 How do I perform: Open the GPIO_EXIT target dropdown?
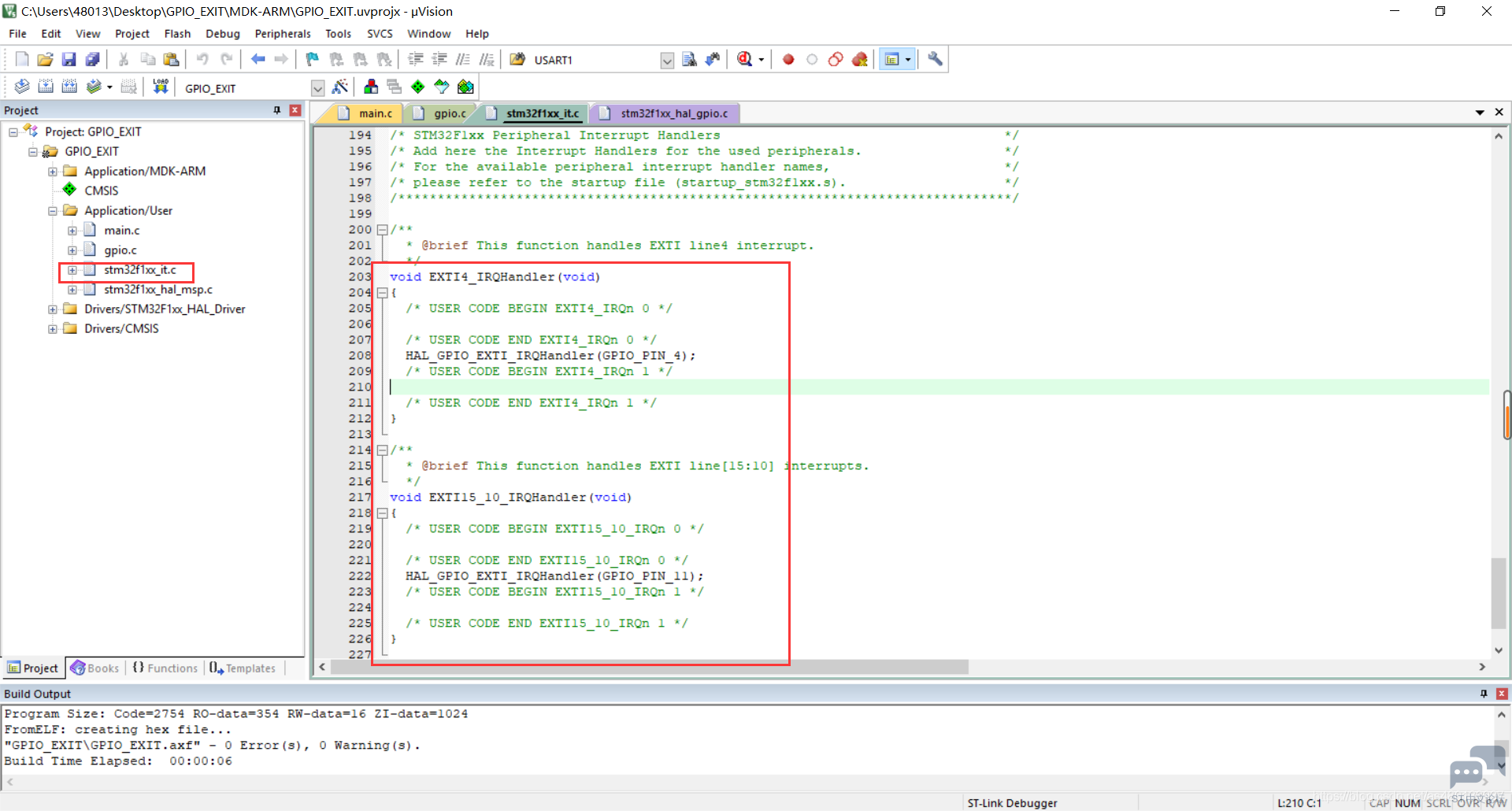tap(317, 88)
